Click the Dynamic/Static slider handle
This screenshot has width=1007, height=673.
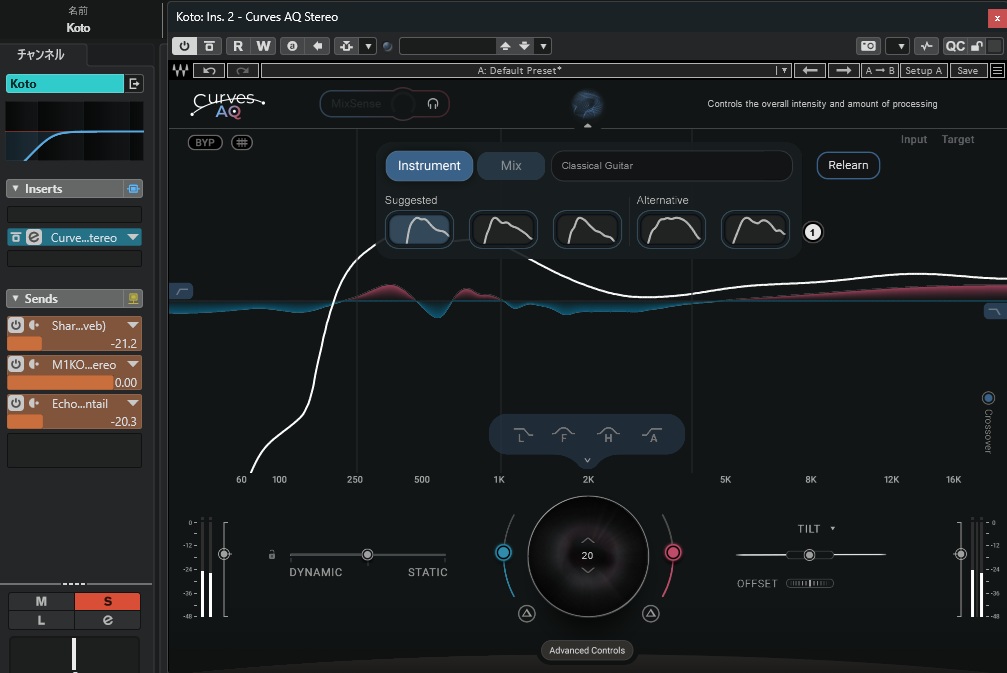tap(367, 554)
